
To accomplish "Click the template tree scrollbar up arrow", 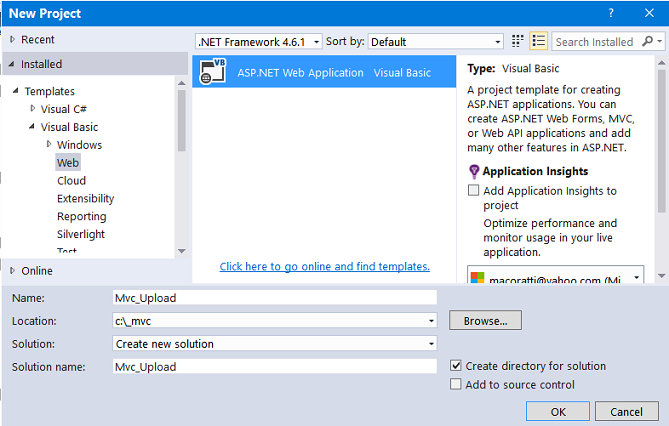I will (182, 83).
